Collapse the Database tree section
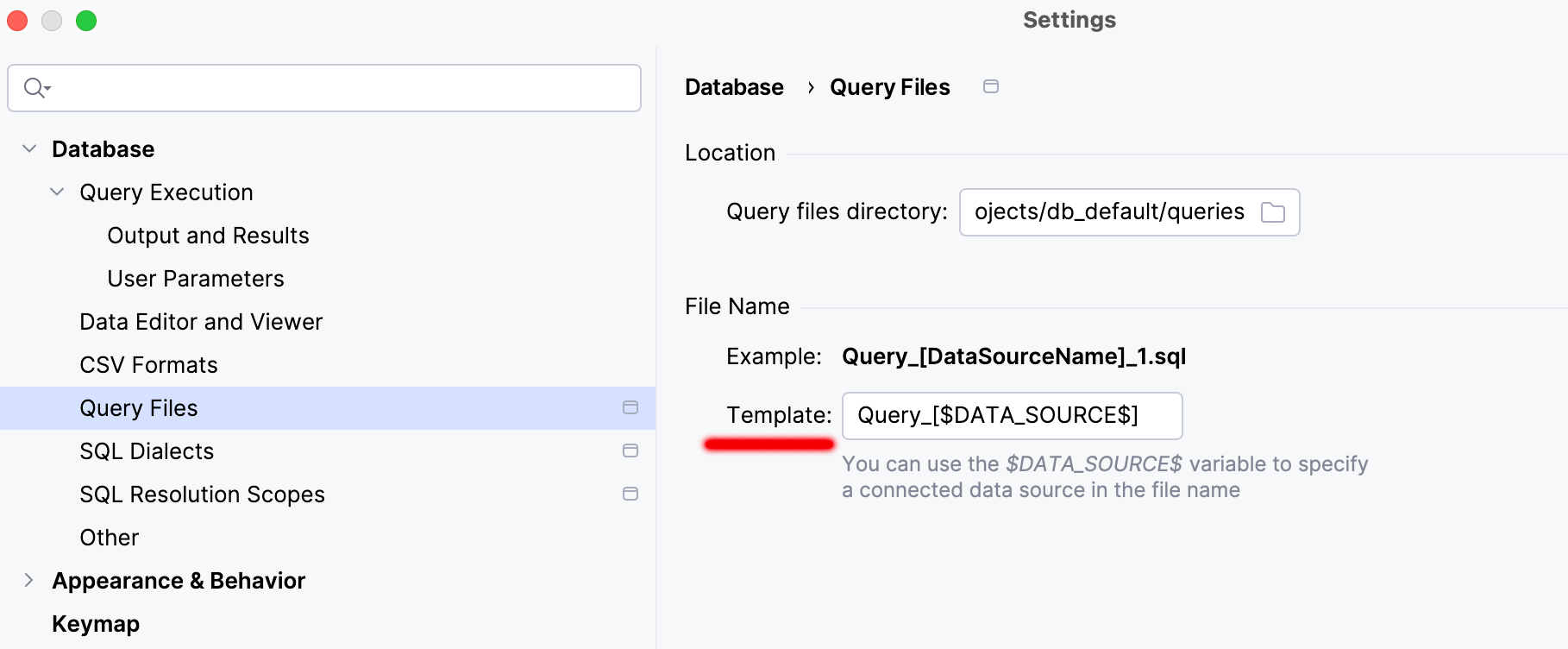Image resolution: width=1568 pixels, height=649 pixels. click(29, 148)
